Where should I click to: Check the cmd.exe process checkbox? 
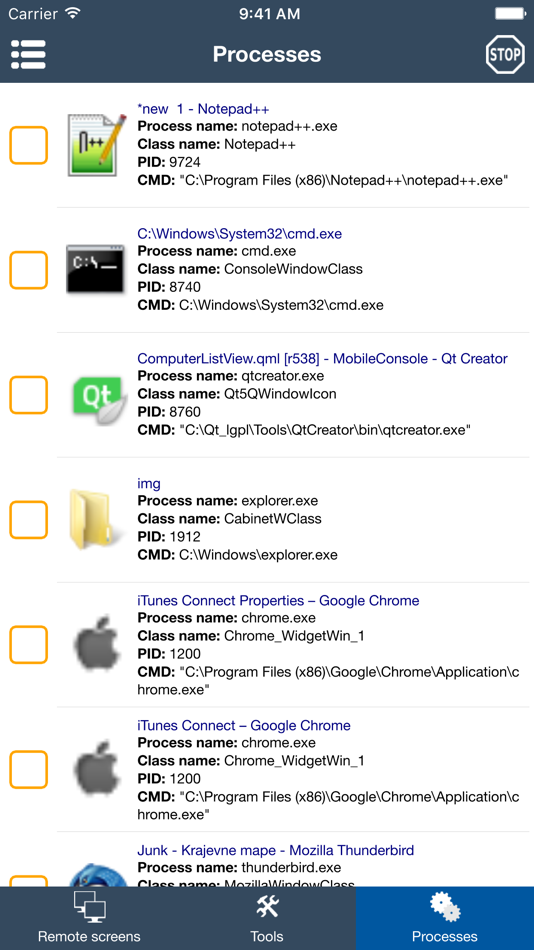28,270
